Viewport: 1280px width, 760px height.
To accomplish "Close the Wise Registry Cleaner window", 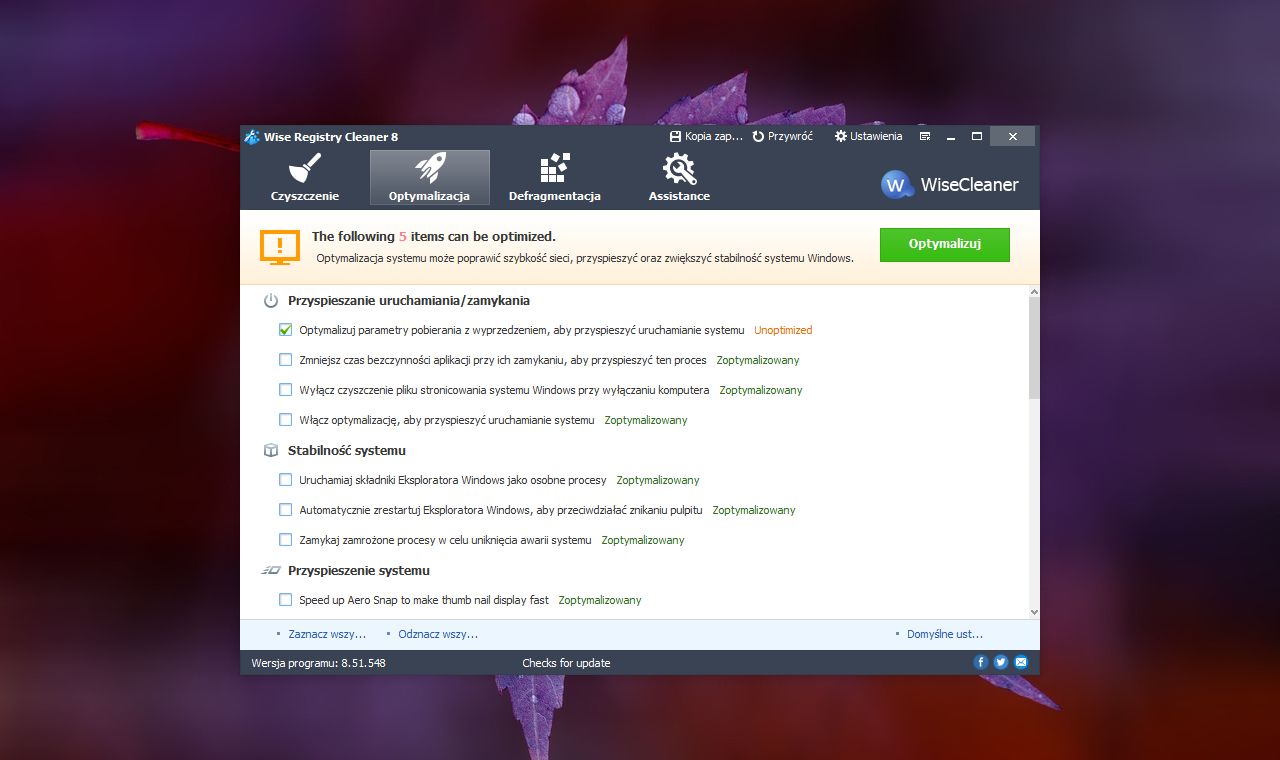I will coord(1013,136).
